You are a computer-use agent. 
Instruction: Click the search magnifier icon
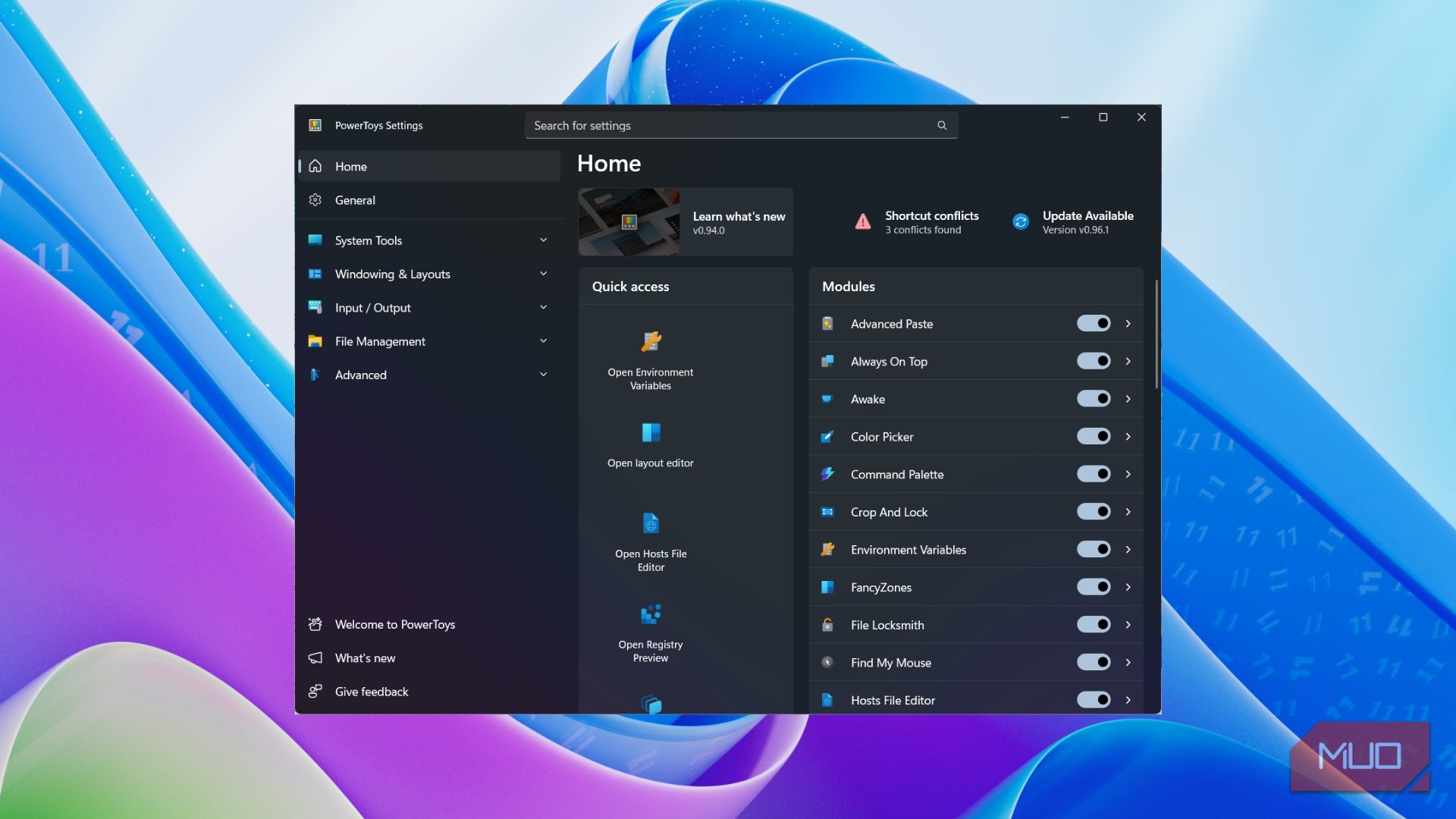point(942,125)
